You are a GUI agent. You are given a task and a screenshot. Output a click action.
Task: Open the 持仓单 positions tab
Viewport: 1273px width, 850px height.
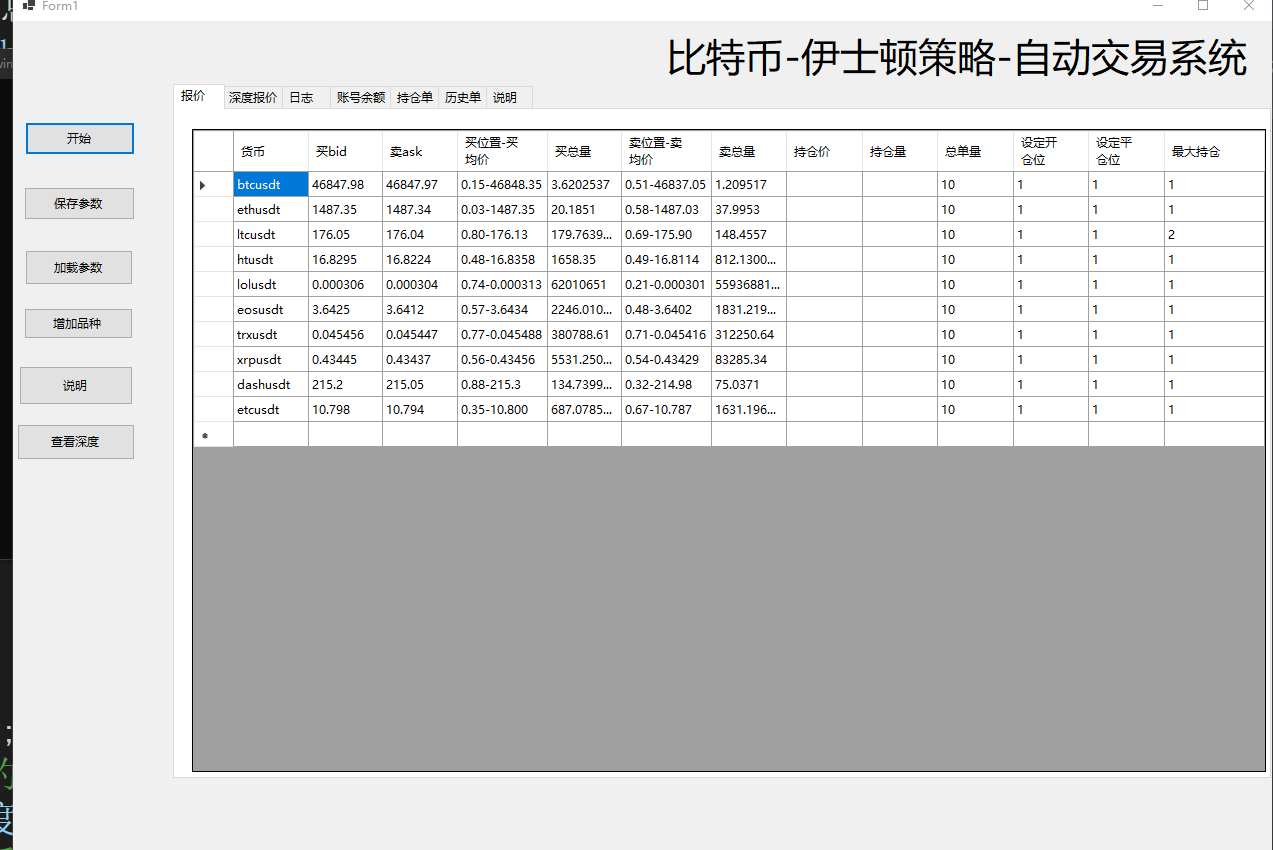click(x=414, y=97)
